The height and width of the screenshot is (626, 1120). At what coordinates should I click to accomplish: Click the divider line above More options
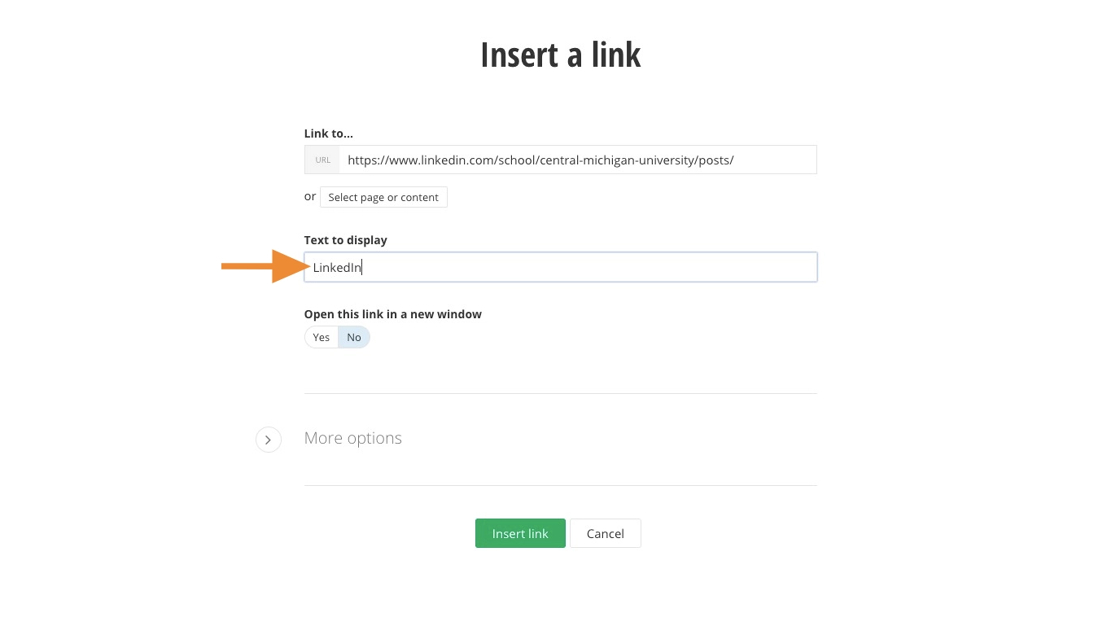pos(560,394)
